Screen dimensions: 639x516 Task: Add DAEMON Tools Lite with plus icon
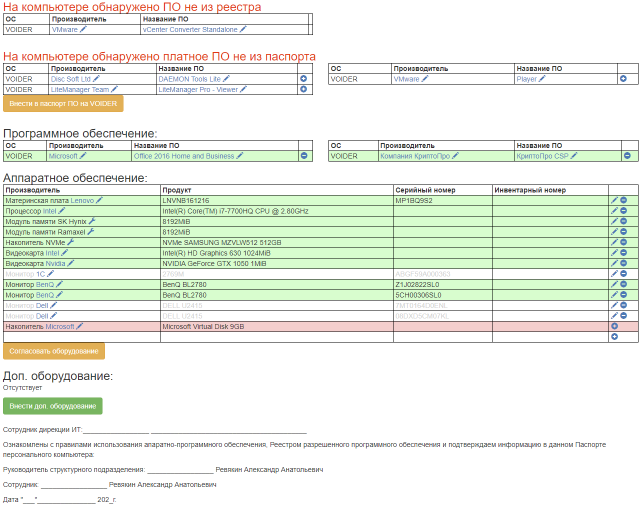click(303, 79)
